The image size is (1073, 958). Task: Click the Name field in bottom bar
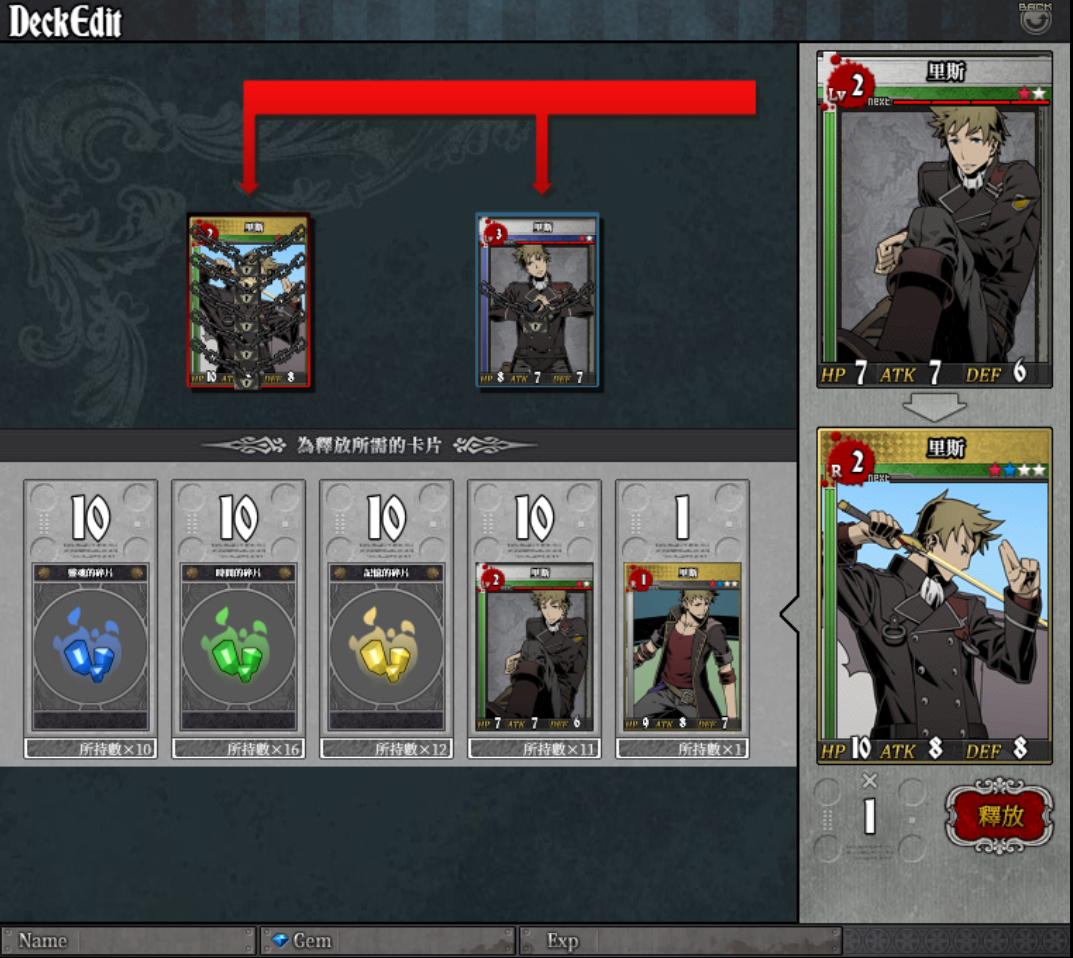tap(129, 941)
